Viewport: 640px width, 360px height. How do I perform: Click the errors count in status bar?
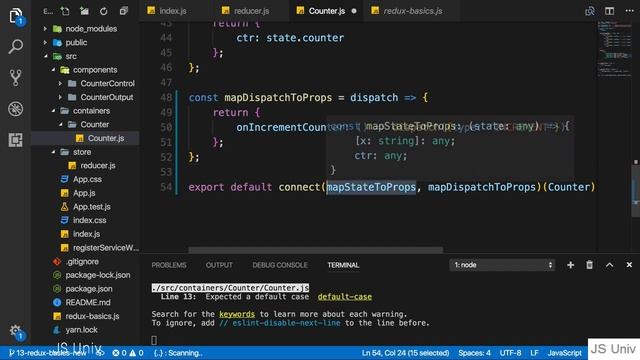(x=120, y=353)
